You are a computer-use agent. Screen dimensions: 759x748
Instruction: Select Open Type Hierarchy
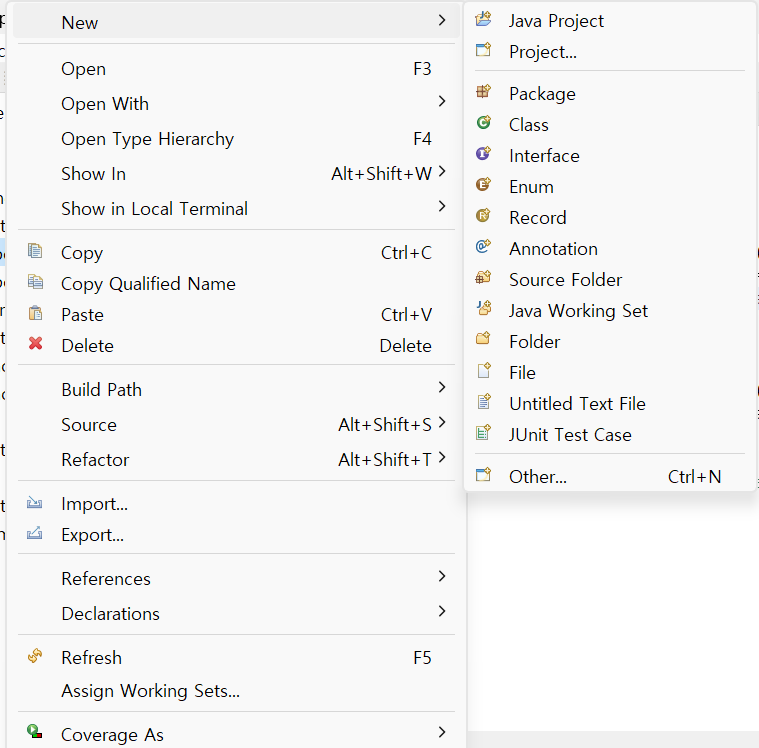coord(236,139)
